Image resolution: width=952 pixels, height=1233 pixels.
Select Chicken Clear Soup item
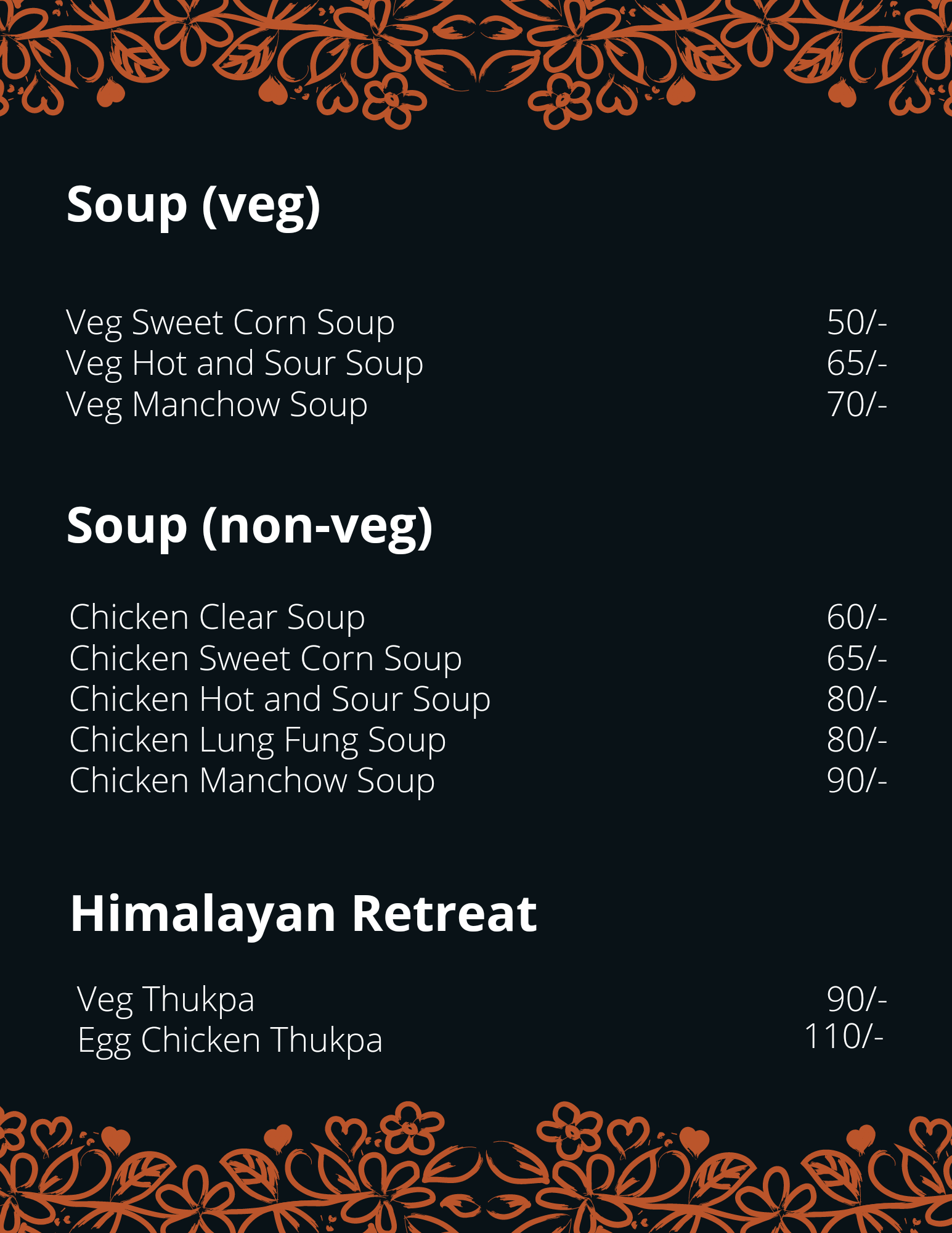[x=217, y=618]
